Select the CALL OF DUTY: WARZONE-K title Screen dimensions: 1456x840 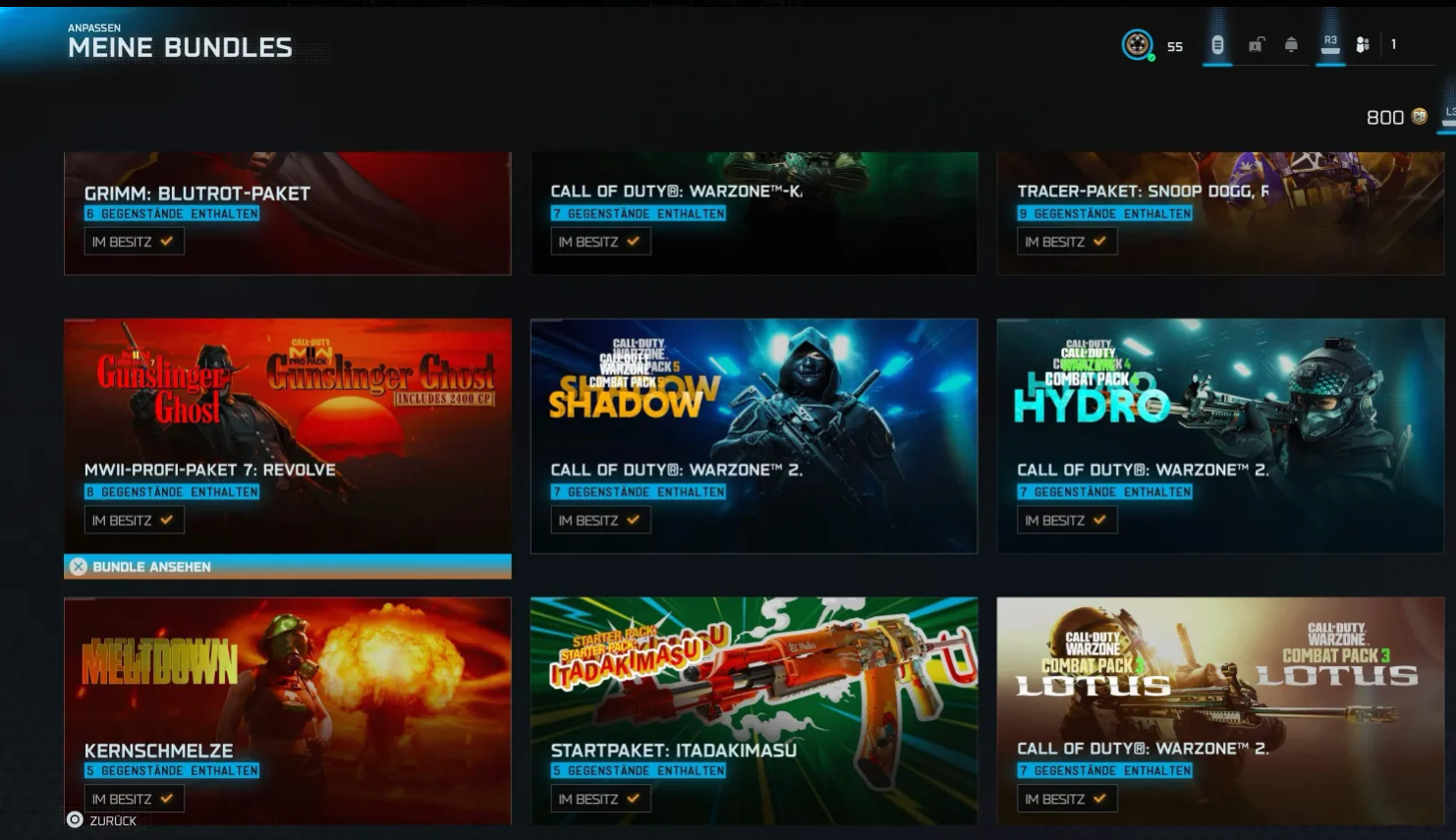pos(677,192)
